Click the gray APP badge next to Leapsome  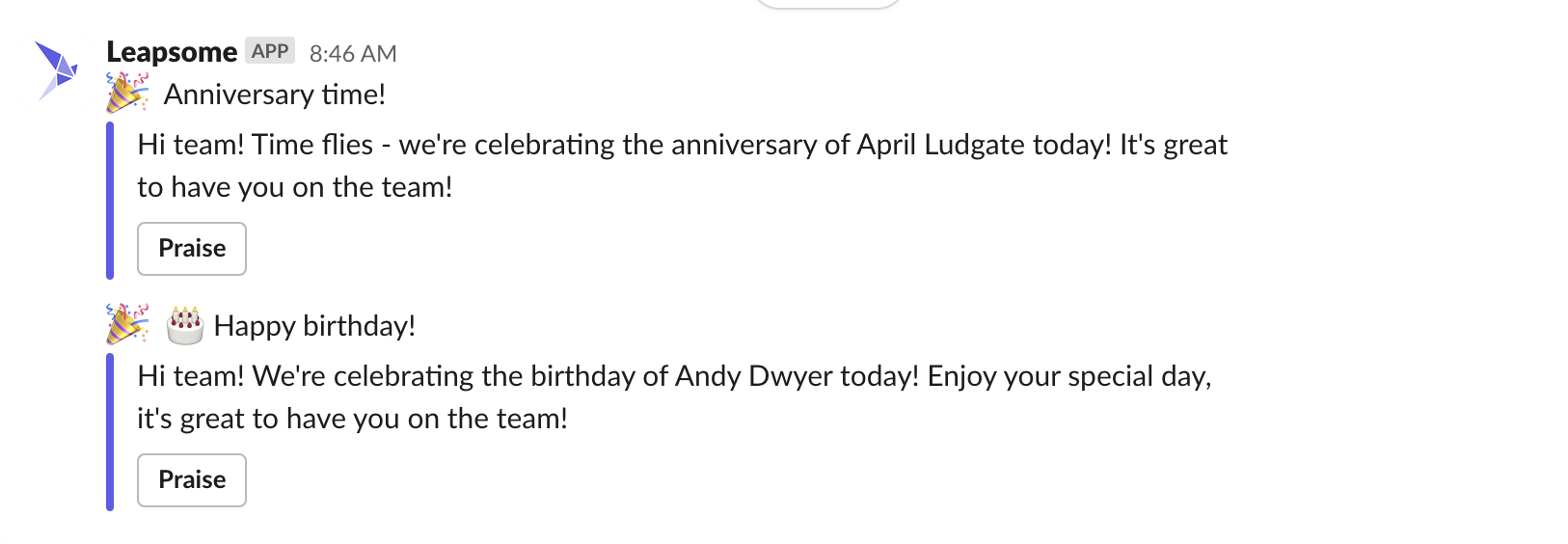click(x=270, y=51)
